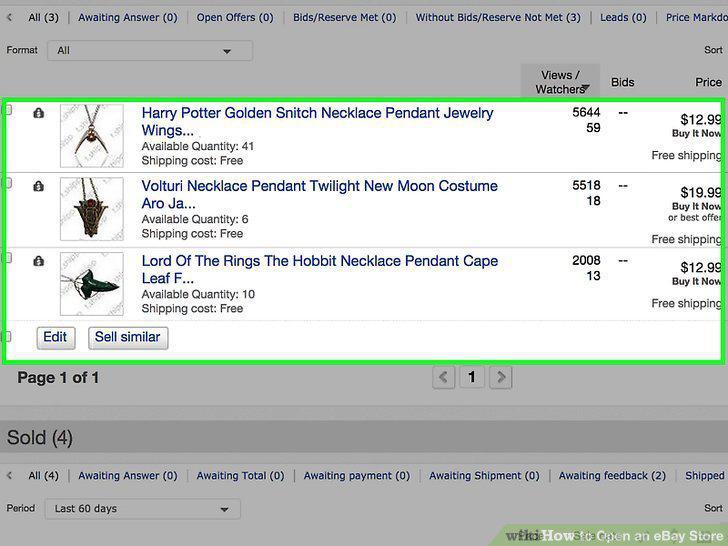This screenshot has width=728, height=546.
Task: Go to previous page arrow in pagination
Action: 443,377
